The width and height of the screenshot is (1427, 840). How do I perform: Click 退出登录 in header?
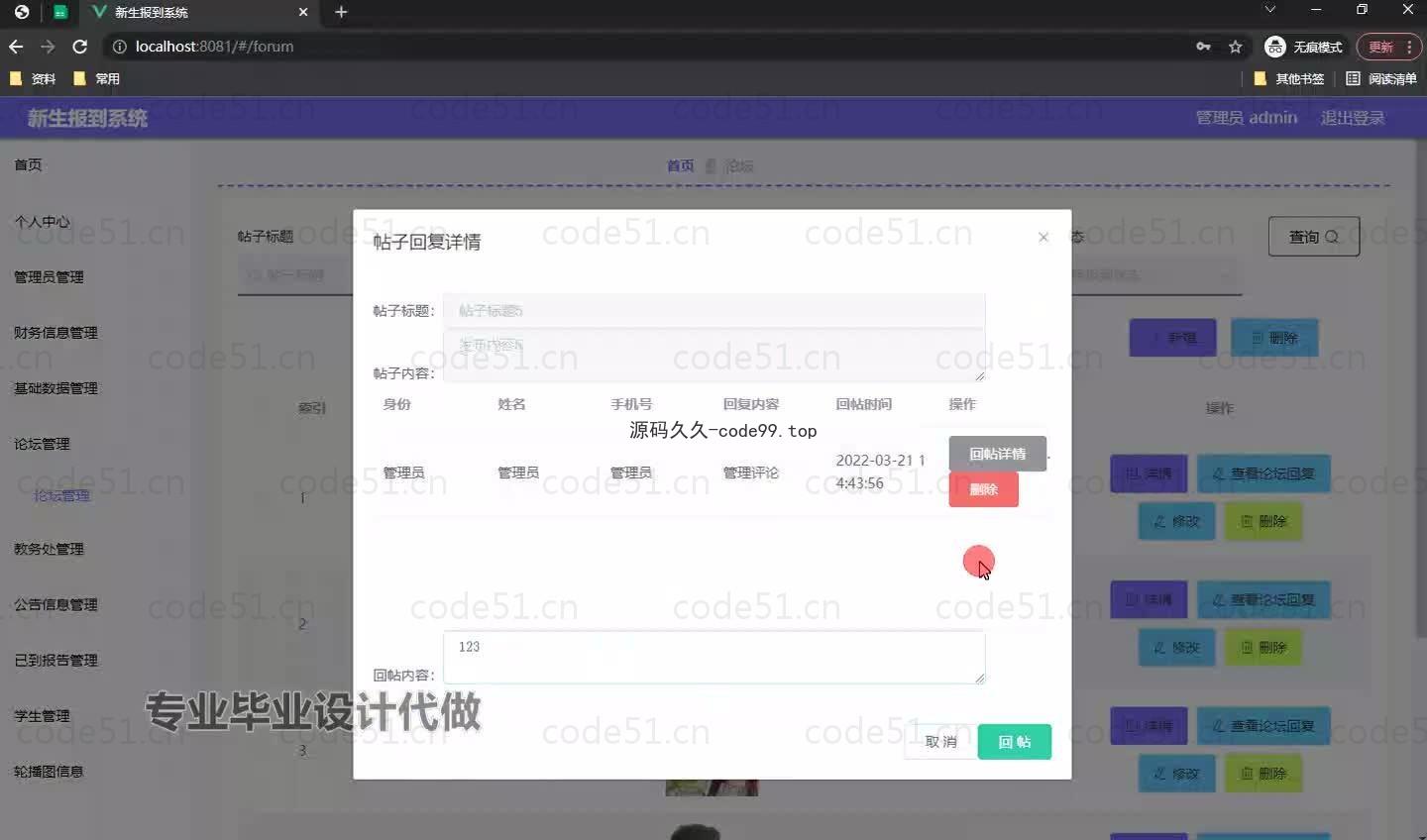click(1353, 118)
